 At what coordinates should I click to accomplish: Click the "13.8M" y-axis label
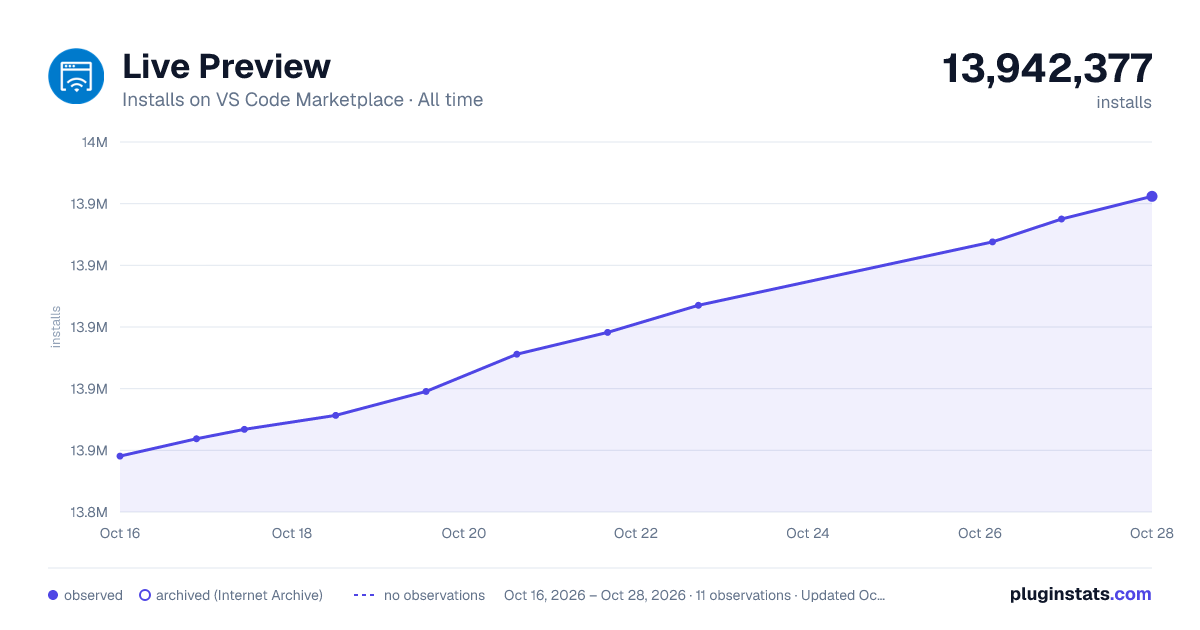(89, 512)
